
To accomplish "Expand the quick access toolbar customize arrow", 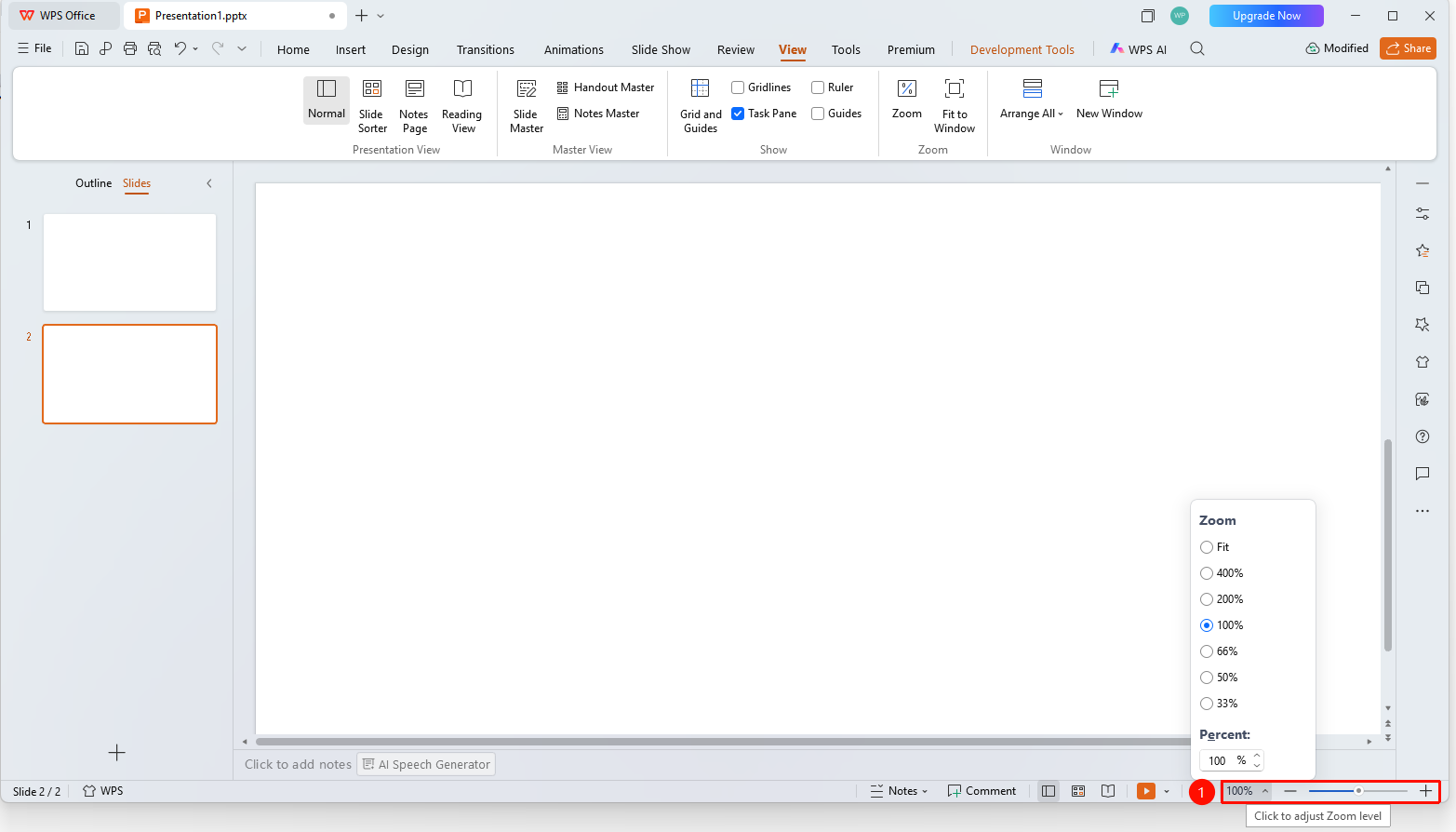I will [242, 48].
